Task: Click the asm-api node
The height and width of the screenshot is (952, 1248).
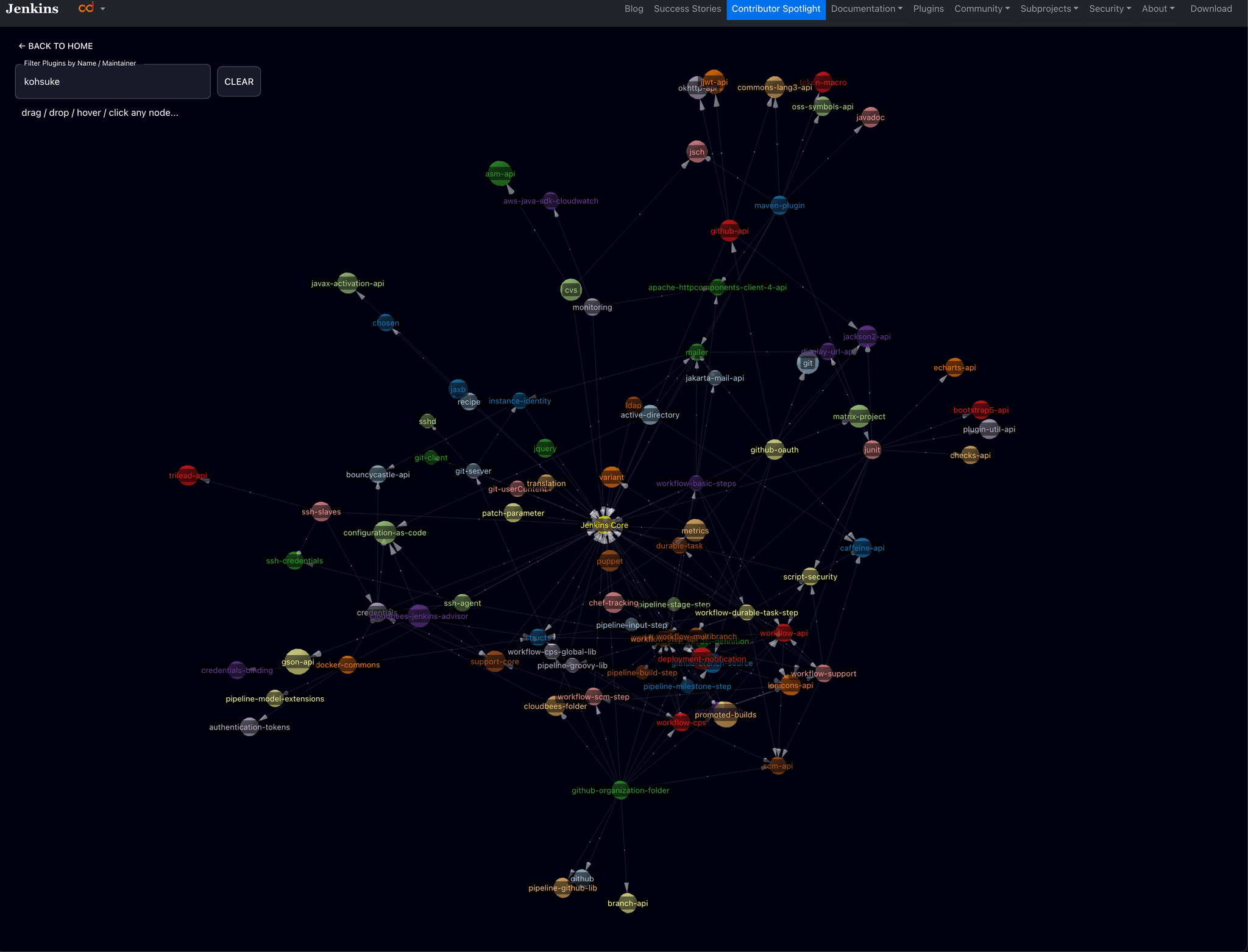Action: pyautogui.click(x=500, y=174)
